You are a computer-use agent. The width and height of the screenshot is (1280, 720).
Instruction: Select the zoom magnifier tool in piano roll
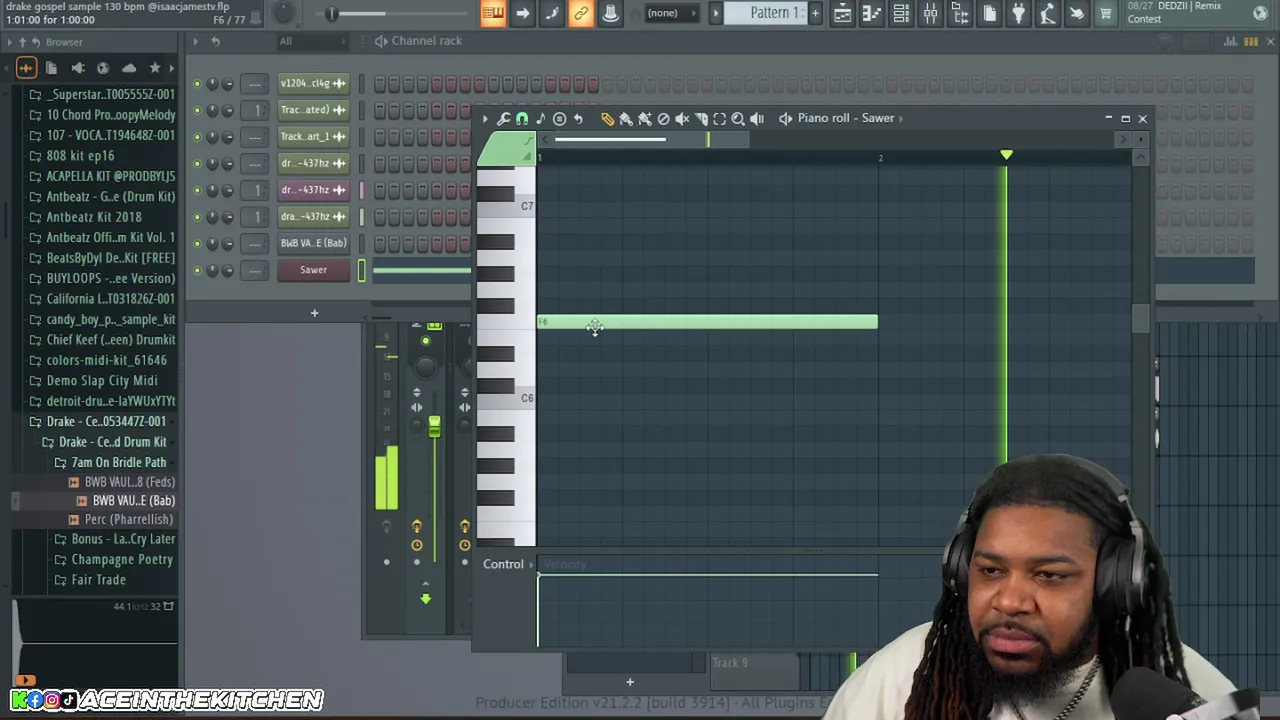point(738,119)
